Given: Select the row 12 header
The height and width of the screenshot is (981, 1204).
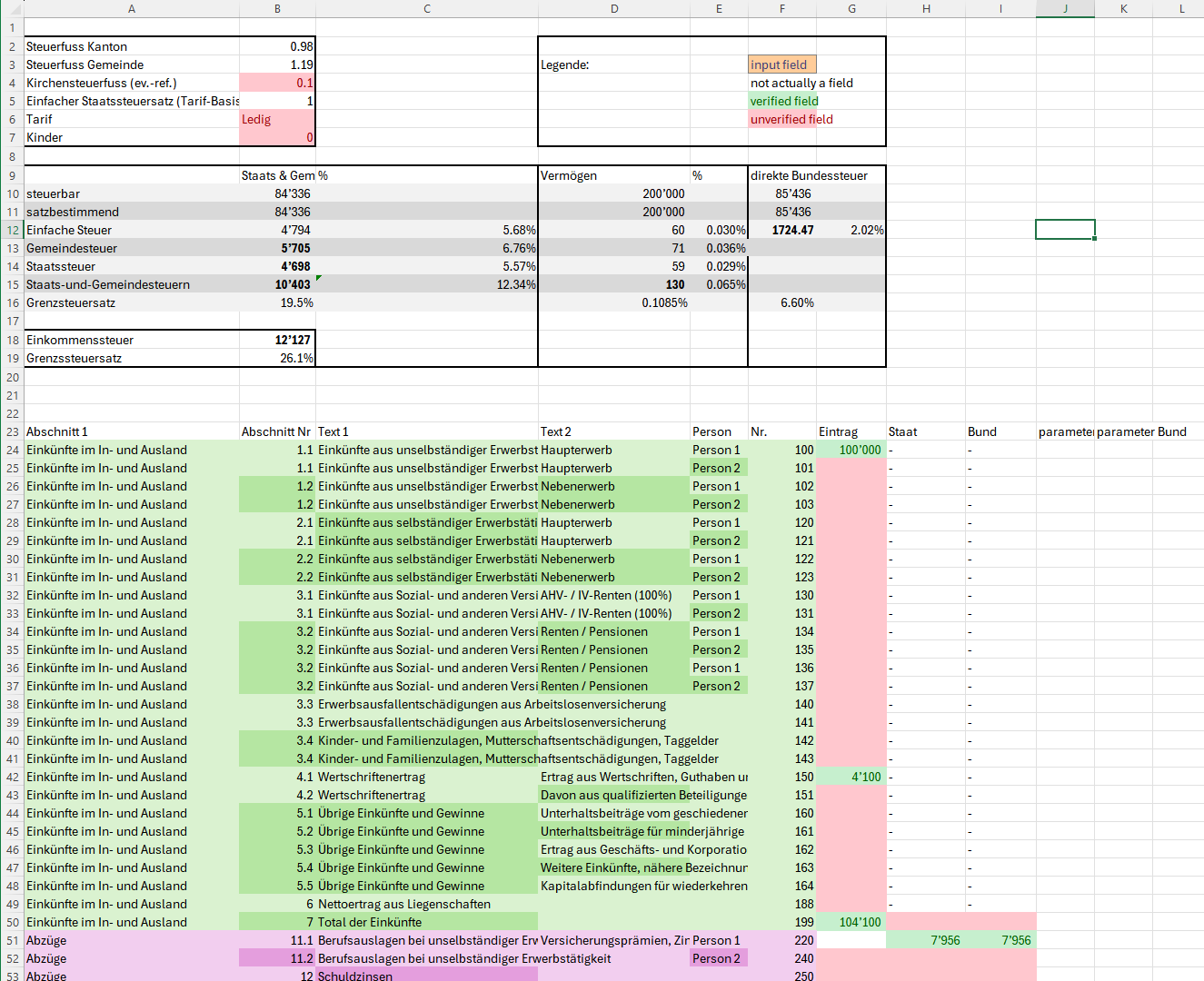Looking at the screenshot, I should (x=12, y=230).
